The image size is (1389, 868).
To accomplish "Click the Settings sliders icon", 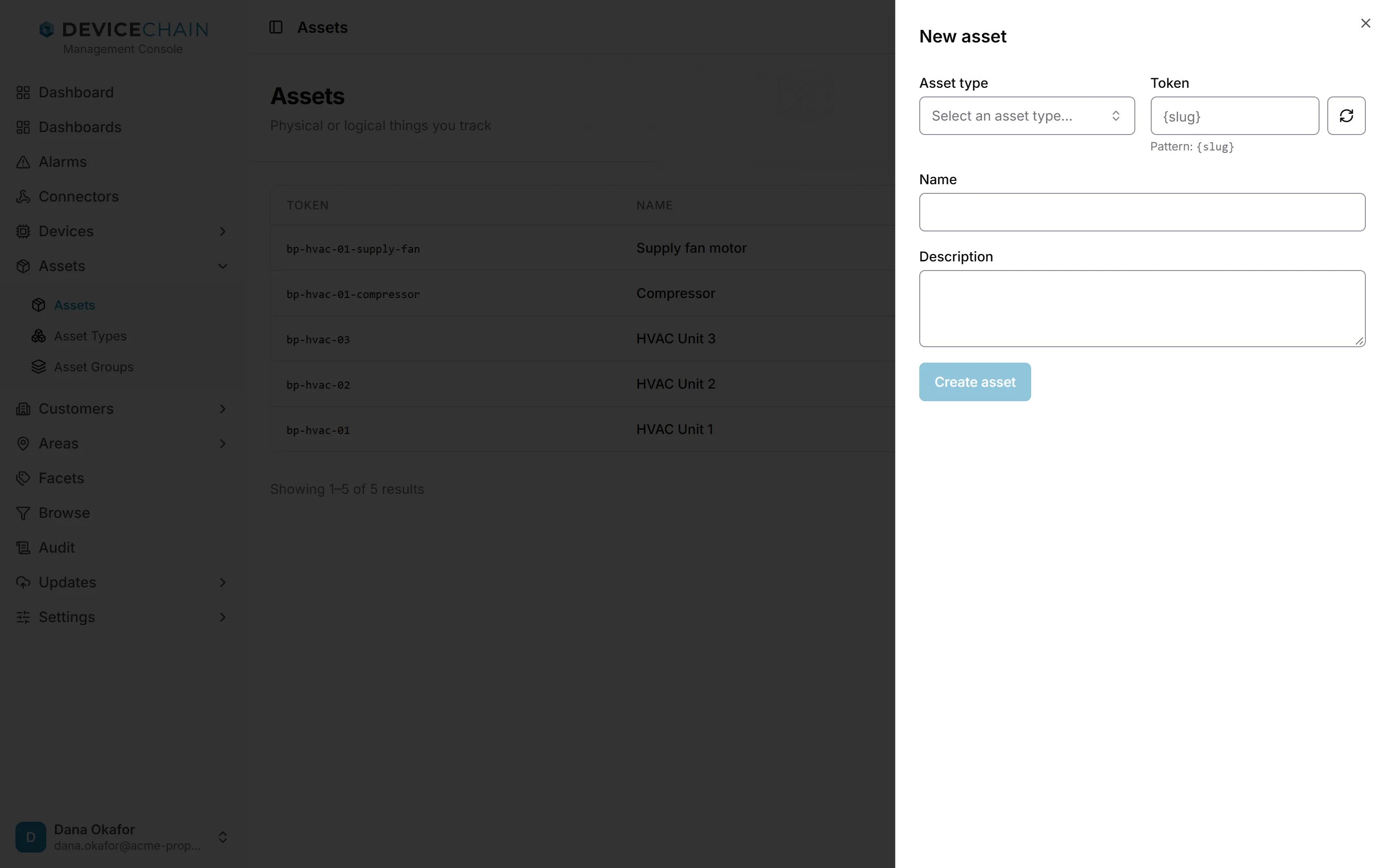I will tap(23, 617).
